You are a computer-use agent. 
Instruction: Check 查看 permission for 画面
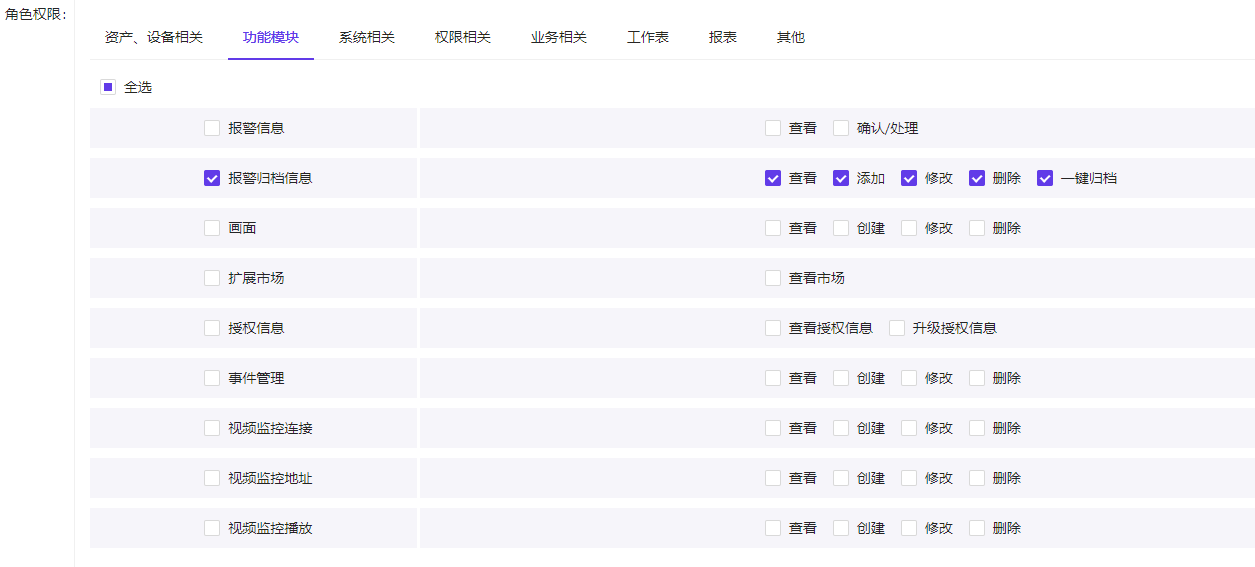coord(773,228)
